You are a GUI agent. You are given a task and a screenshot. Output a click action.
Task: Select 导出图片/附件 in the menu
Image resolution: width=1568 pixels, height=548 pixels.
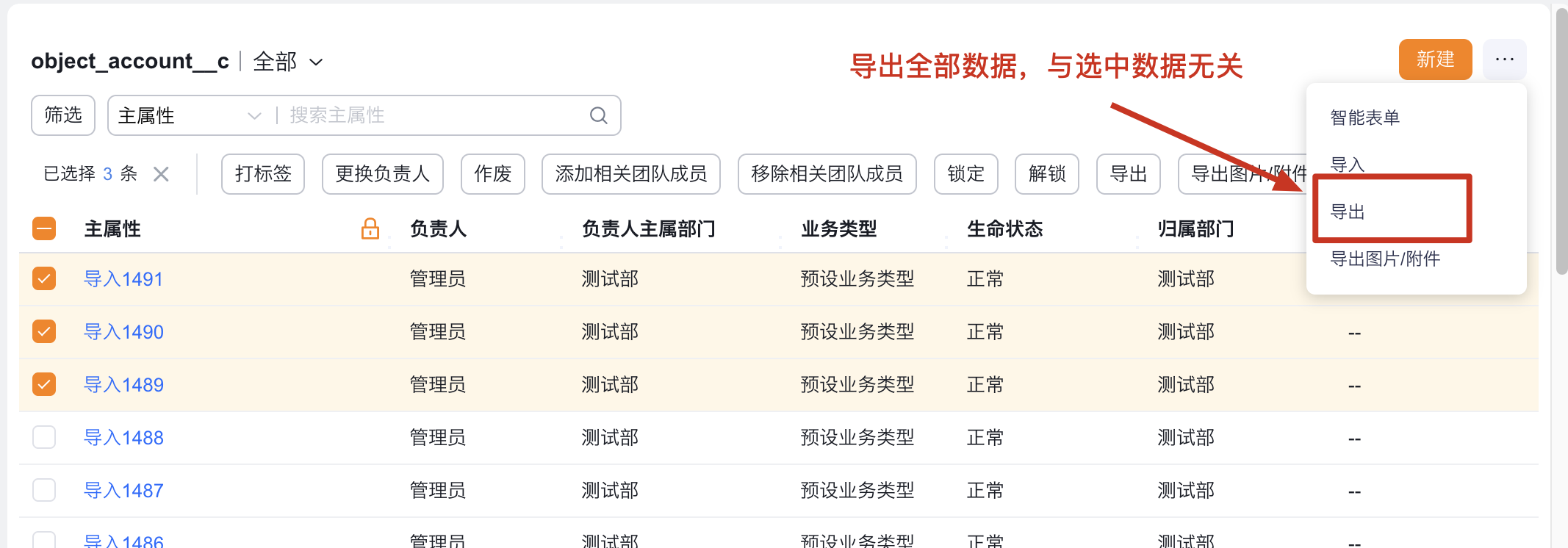(x=1385, y=259)
